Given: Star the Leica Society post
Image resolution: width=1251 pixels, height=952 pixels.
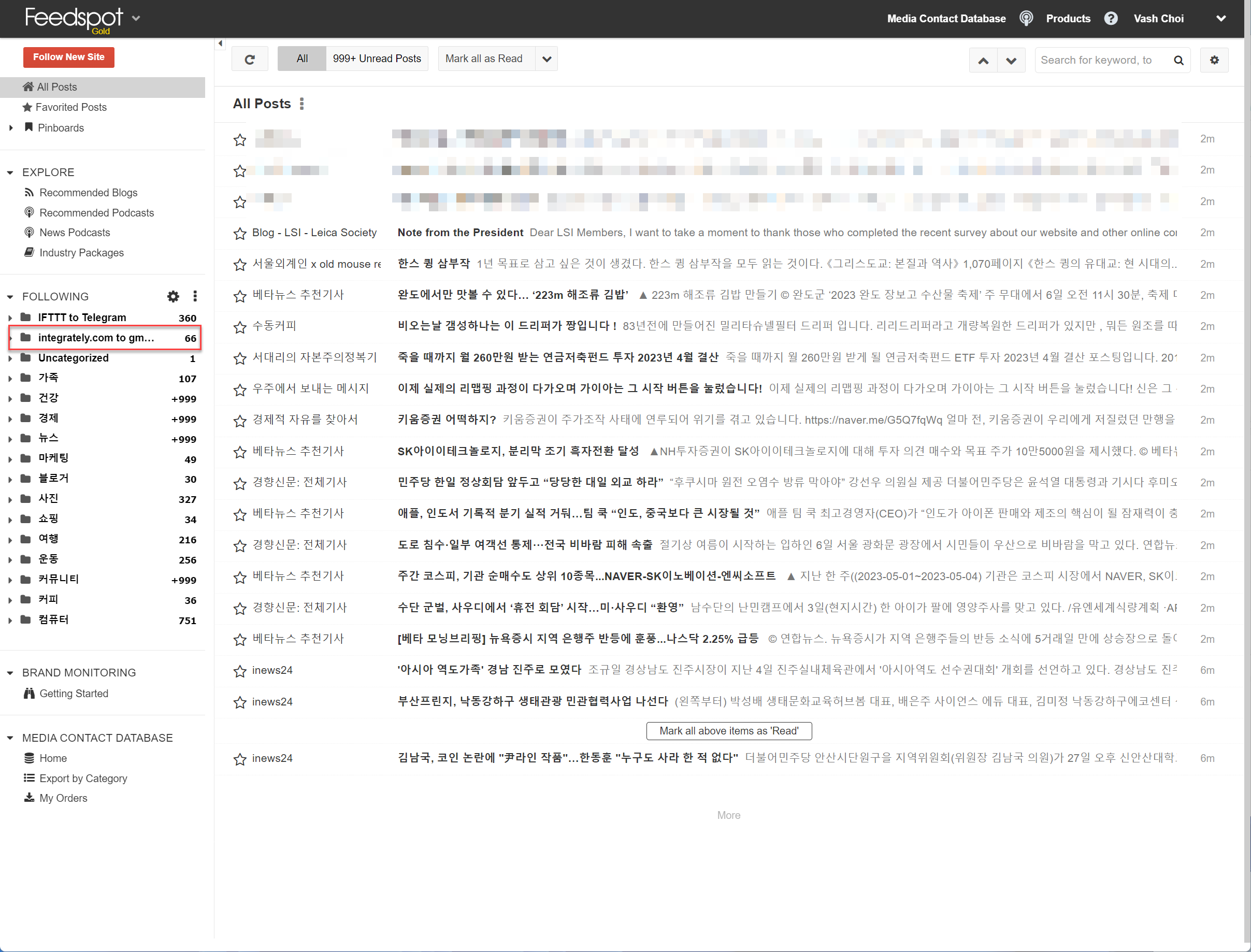Looking at the screenshot, I should [240, 233].
